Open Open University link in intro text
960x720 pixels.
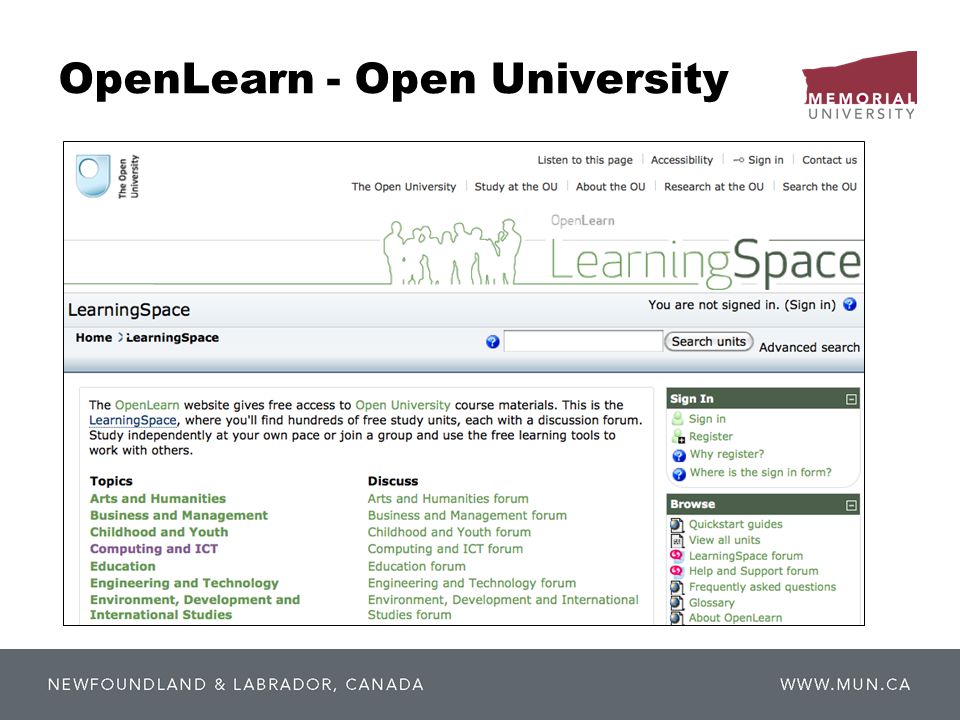[403, 405]
